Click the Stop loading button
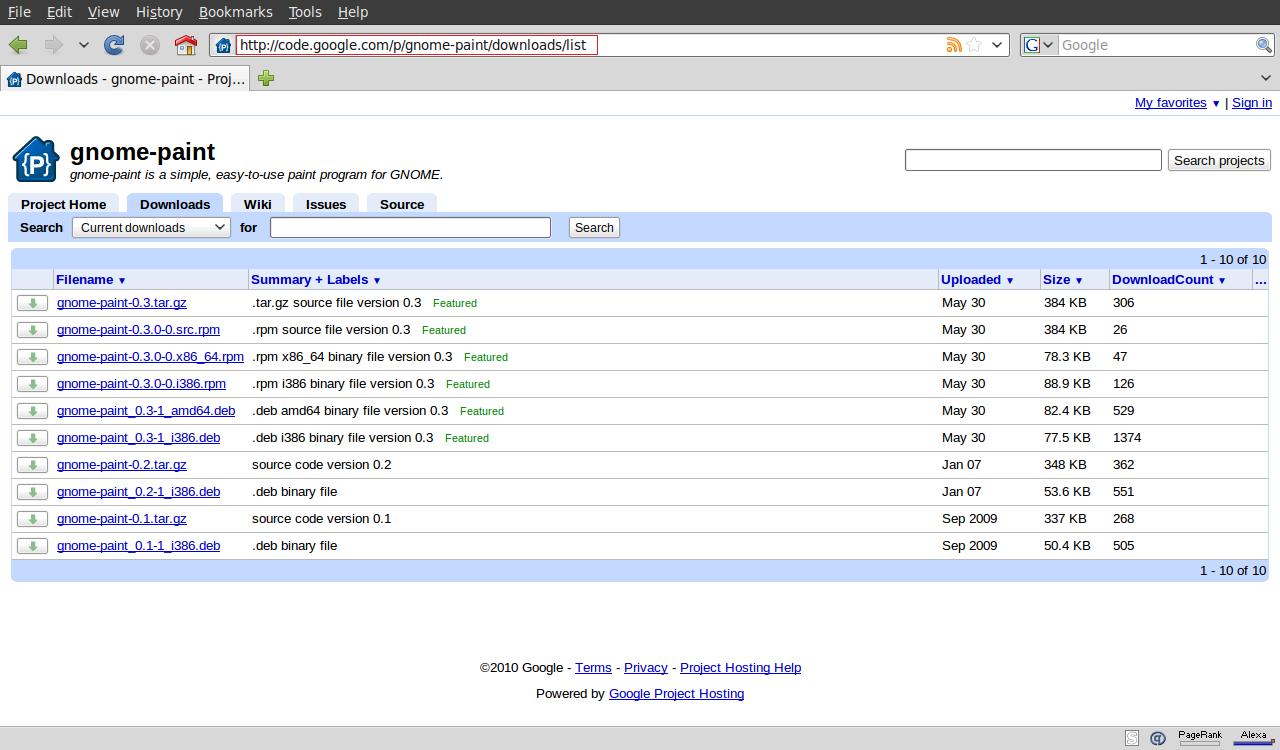Screen dimensions: 1280x750 pos(150,45)
